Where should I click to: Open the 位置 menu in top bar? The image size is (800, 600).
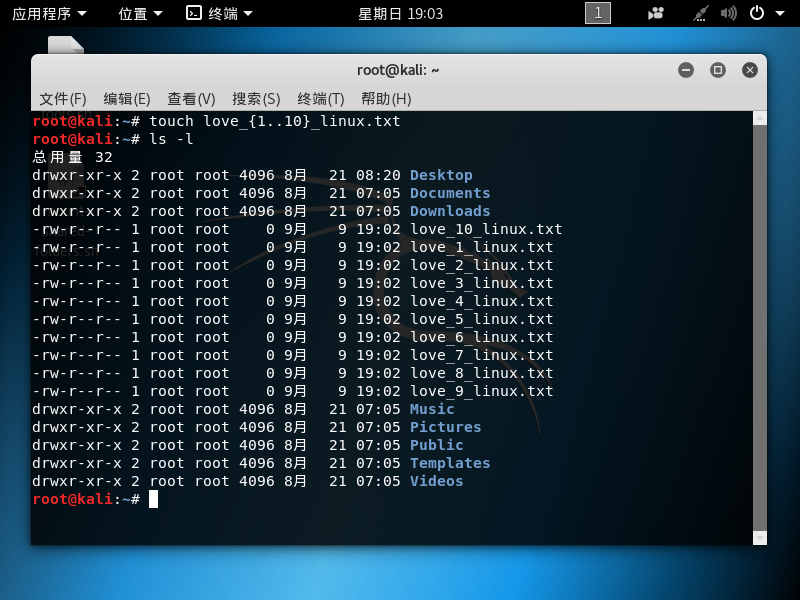pos(140,14)
